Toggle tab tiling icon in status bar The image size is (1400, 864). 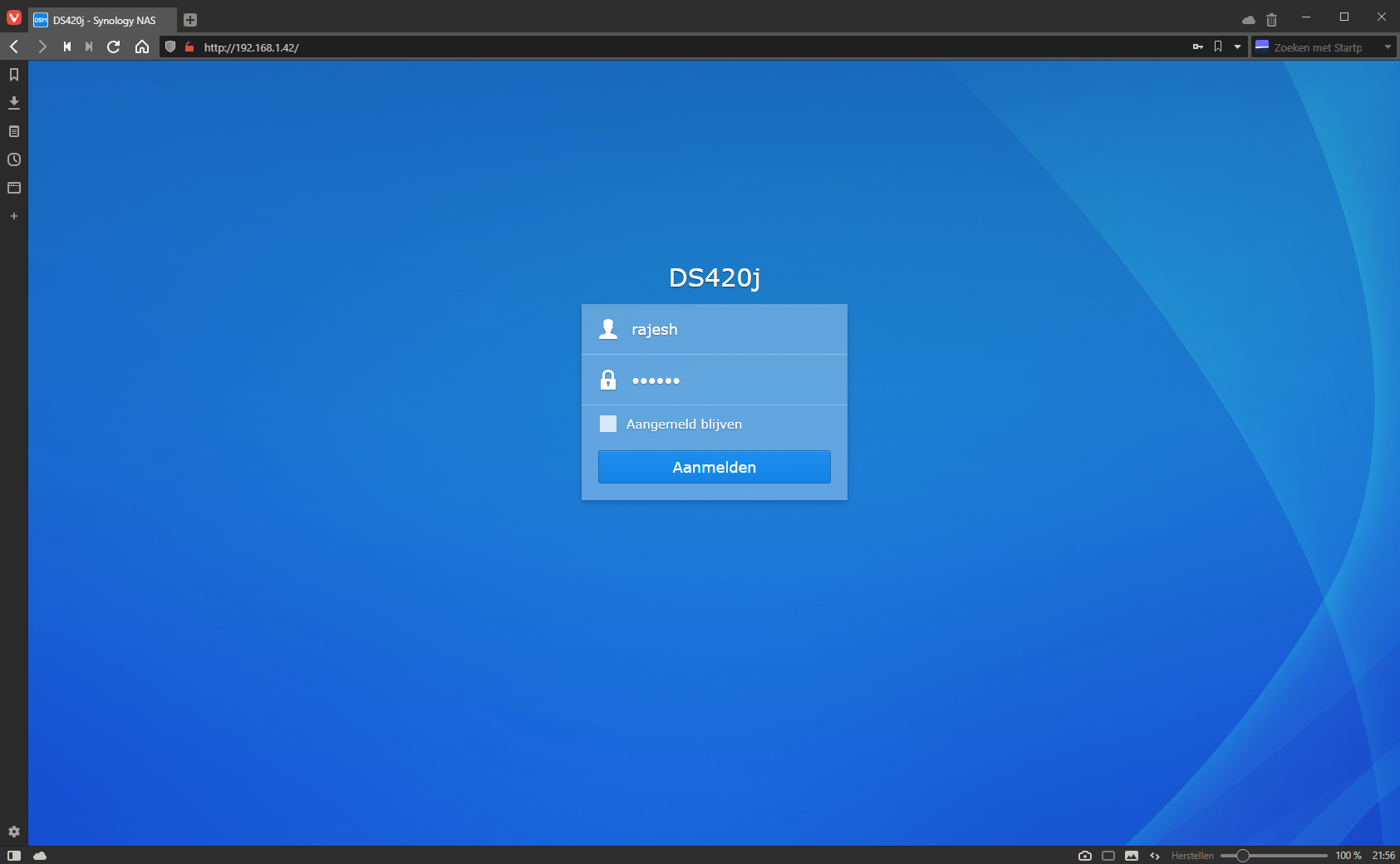pyautogui.click(x=1108, y=855)
